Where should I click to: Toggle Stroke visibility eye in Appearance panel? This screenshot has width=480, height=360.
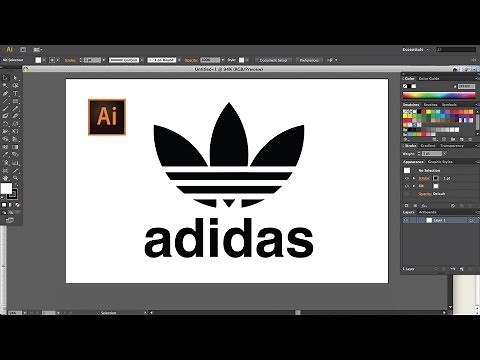(x=407, y=178)
